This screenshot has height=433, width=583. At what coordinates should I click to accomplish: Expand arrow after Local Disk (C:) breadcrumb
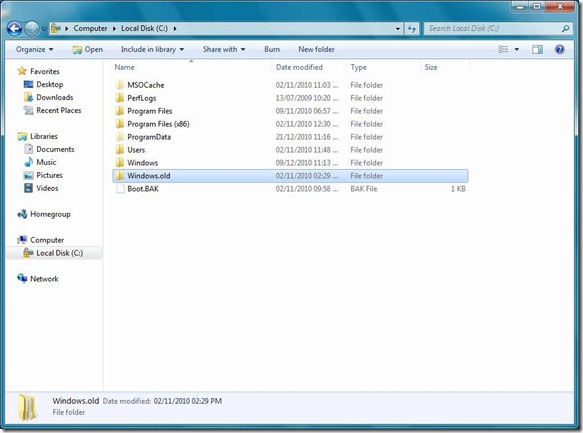click(x=175, y=29)
